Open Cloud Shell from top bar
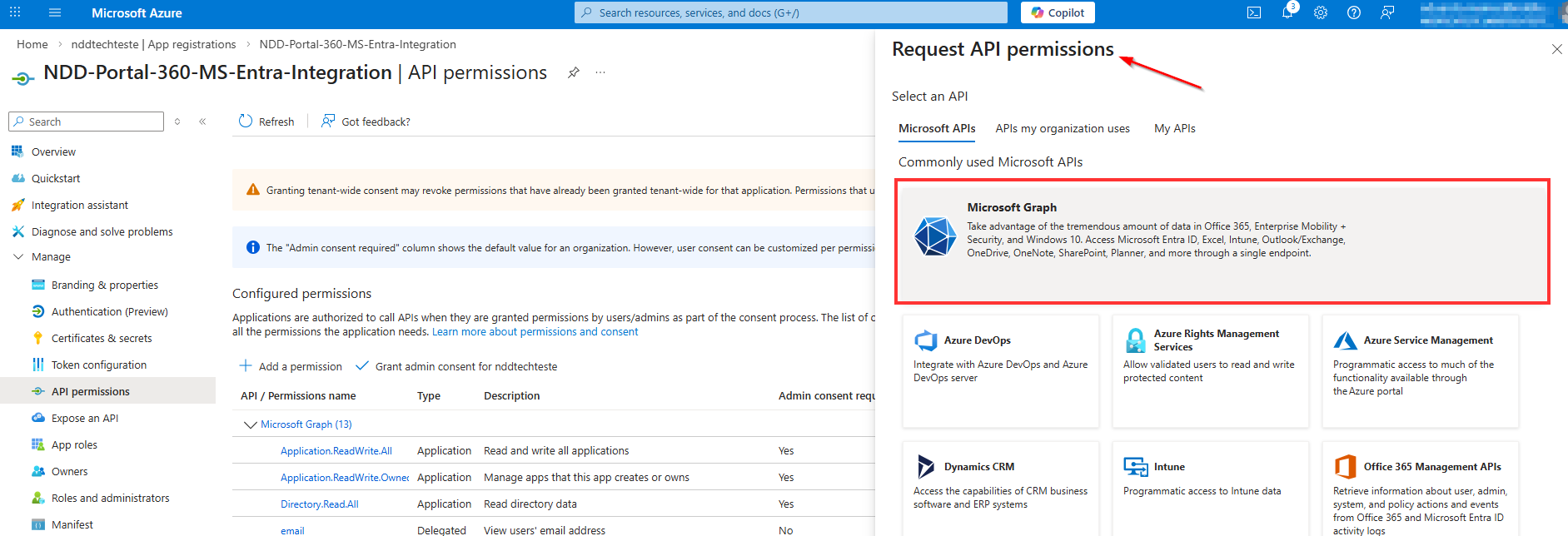 coord(1253,12)
